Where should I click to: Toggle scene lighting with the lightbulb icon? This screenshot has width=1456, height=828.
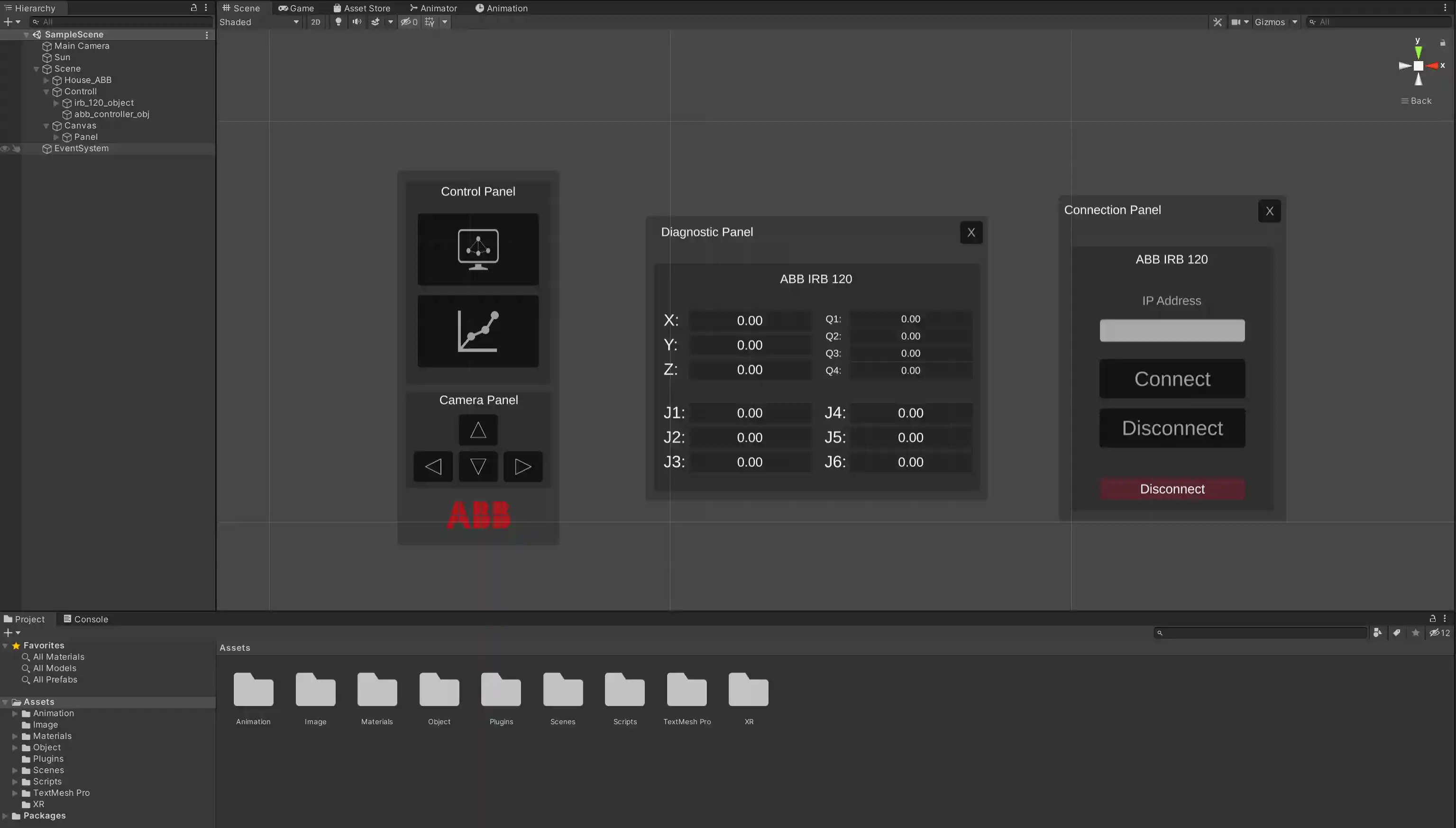[339, 22]
